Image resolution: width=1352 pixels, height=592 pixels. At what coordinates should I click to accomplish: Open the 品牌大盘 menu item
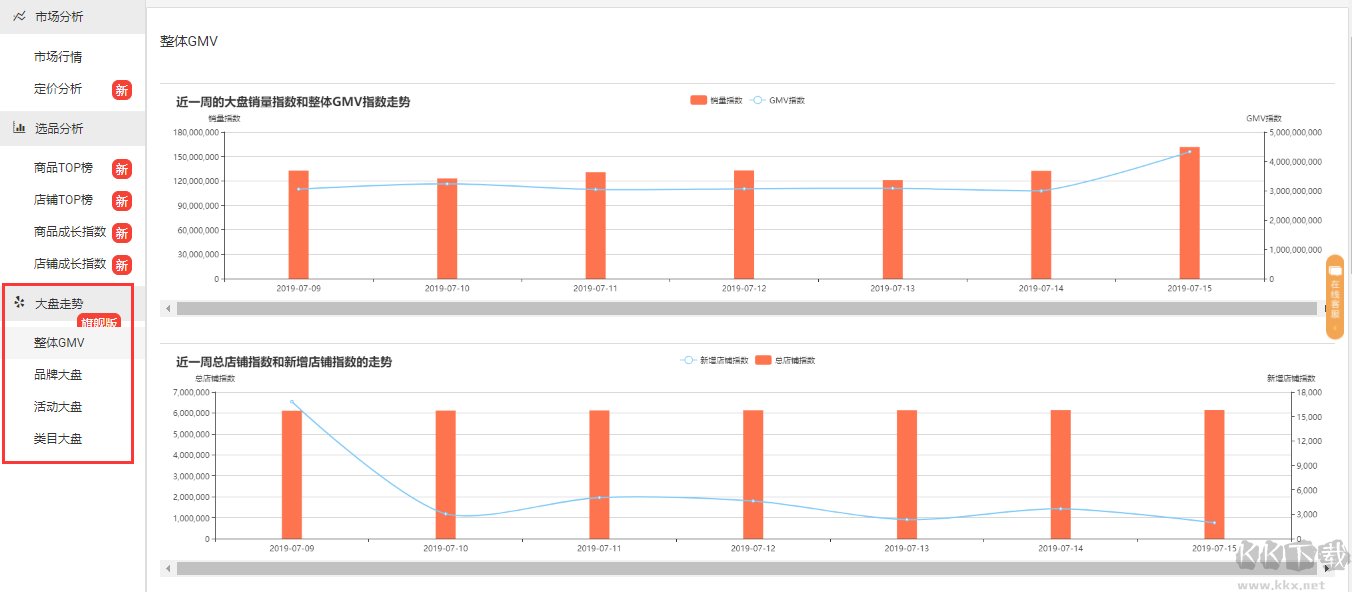(x=58, y=375)
